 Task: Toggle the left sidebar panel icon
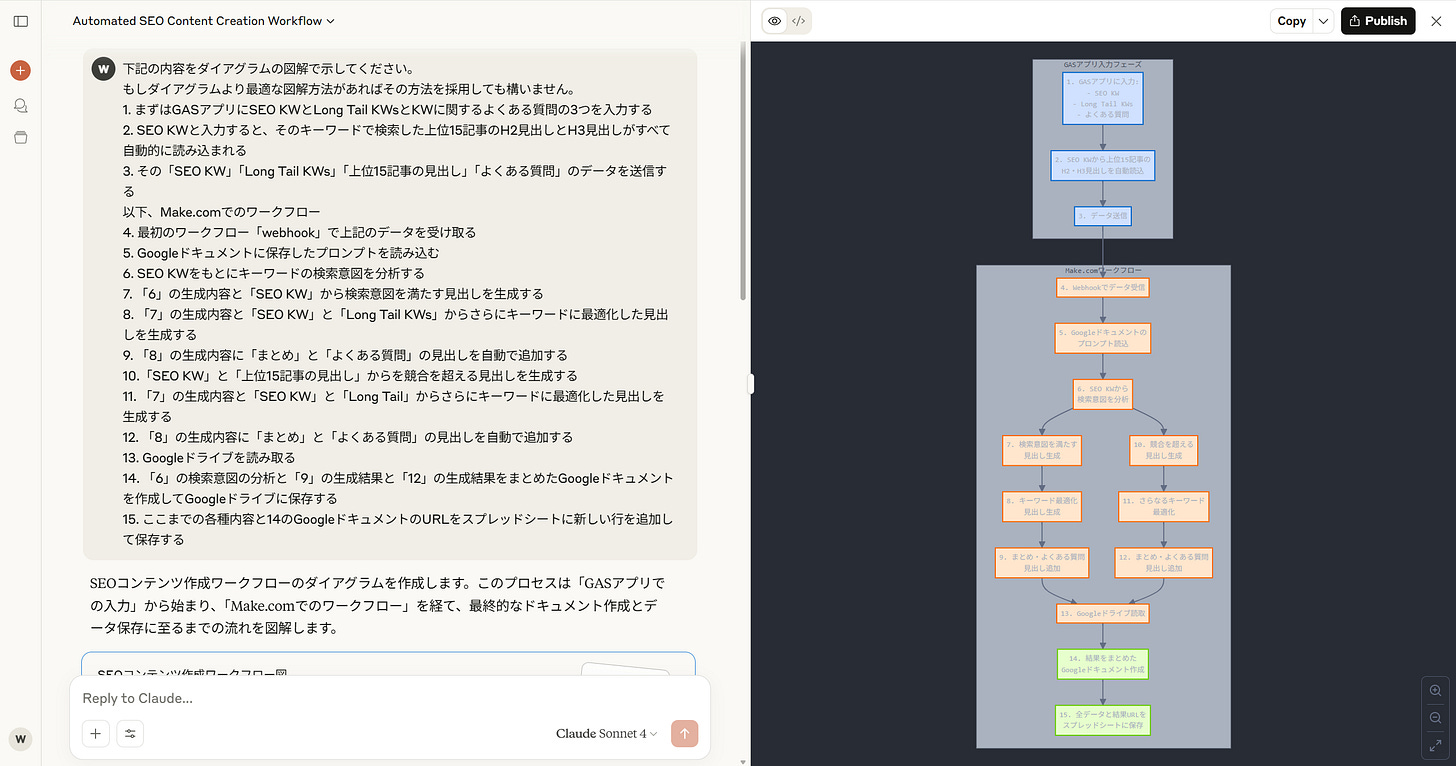pos(20,21)
